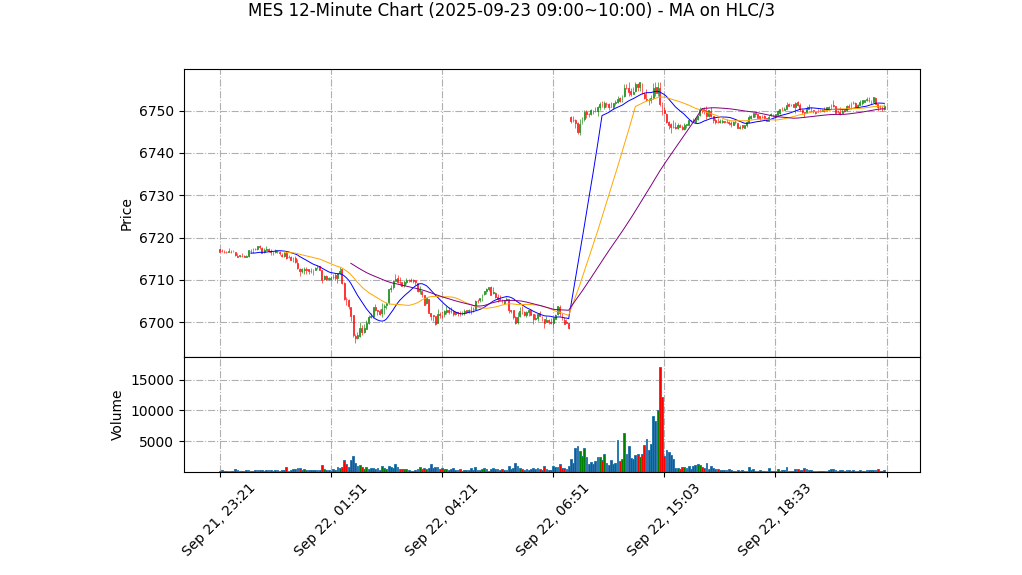
Task: Click the 'Sep 22, 04:21' time label
Action: pos(440,520)
